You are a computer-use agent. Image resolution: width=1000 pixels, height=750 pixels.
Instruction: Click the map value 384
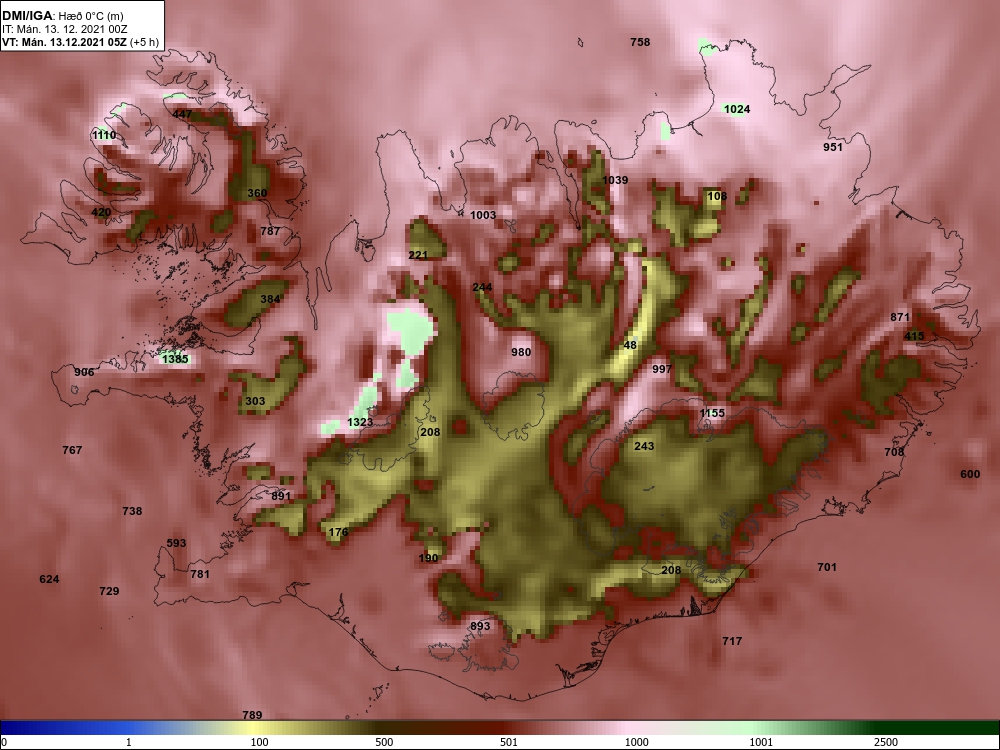coord(270,298)
